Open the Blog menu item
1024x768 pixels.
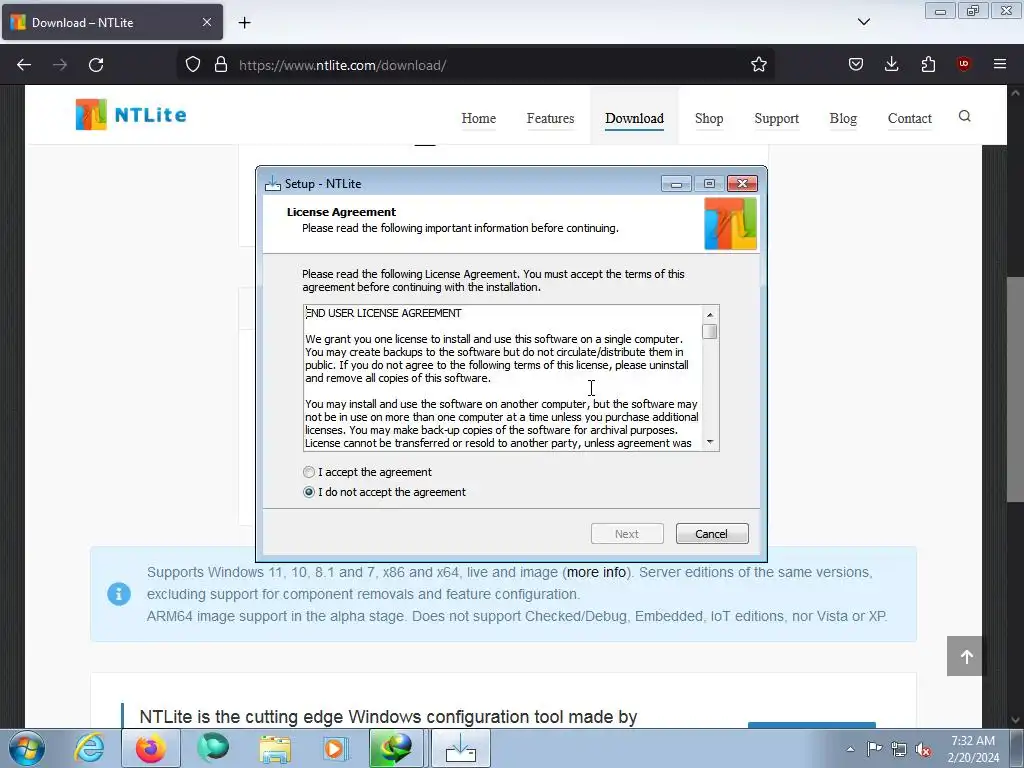pos(843,118)
